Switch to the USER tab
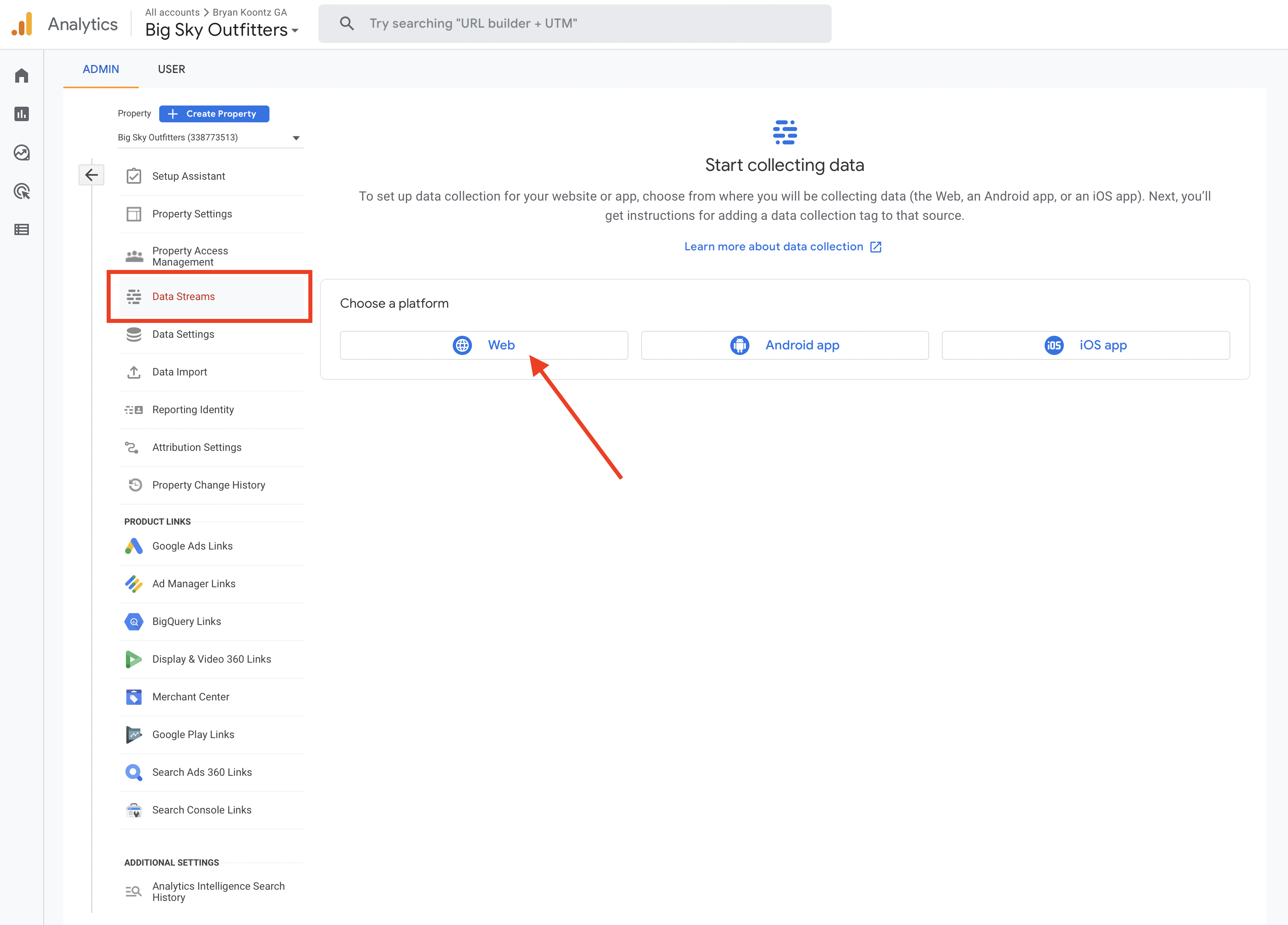1288x925 pixels. tap(172, 69)
